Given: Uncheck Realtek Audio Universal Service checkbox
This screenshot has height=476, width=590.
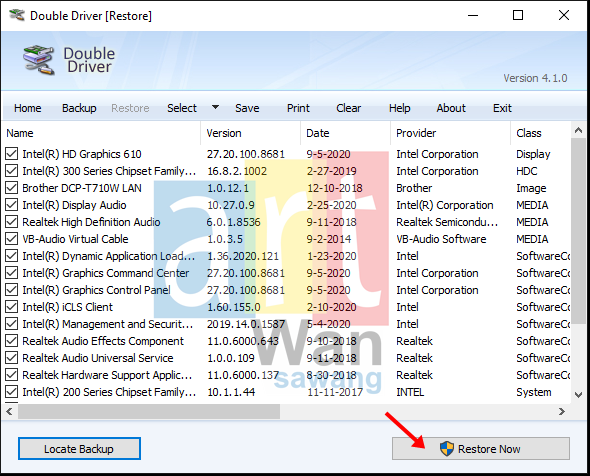Looking at the screenshot, I should coord(12,358).
